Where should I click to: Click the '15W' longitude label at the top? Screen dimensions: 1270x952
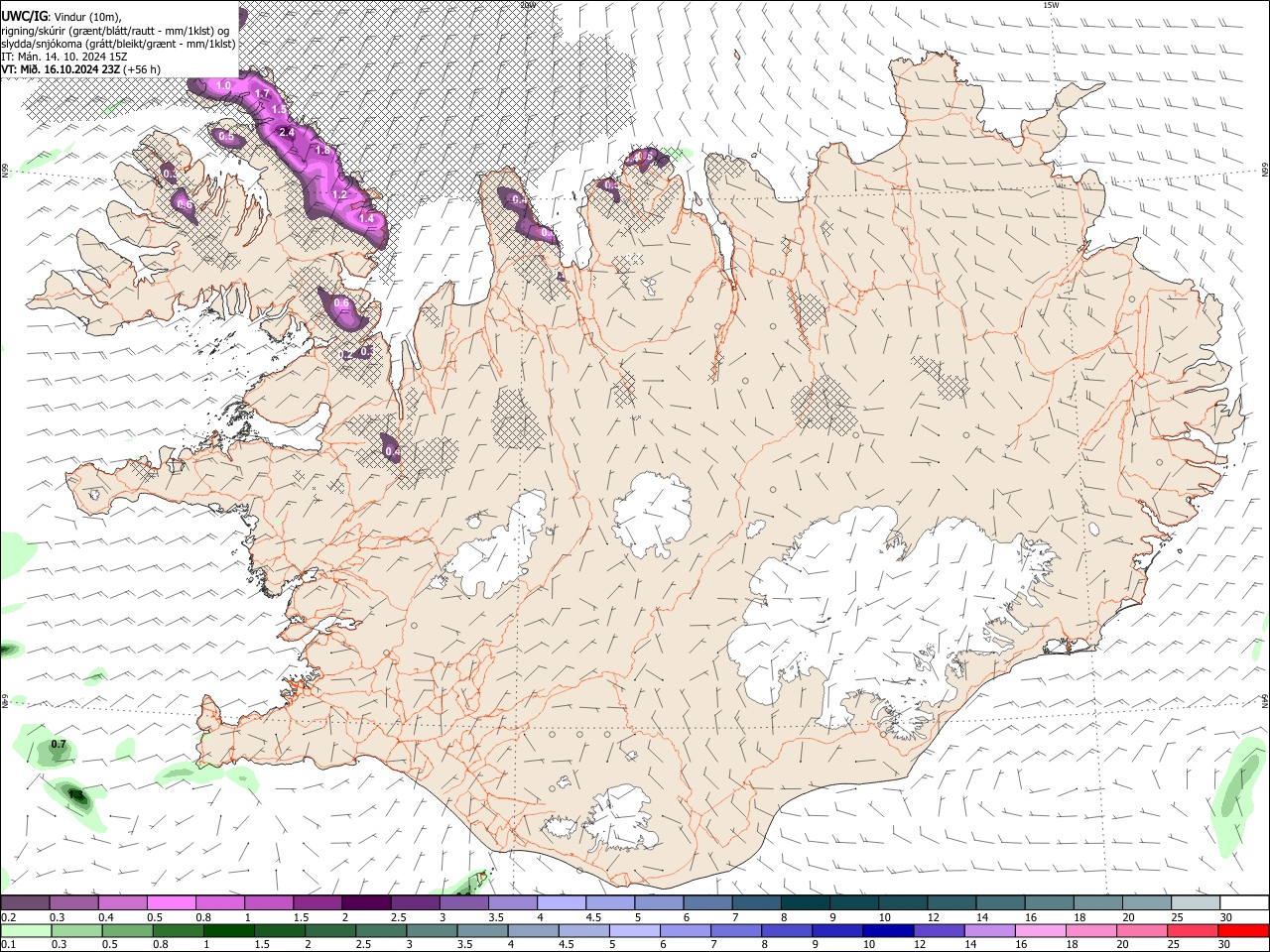tap(1052, 5)
